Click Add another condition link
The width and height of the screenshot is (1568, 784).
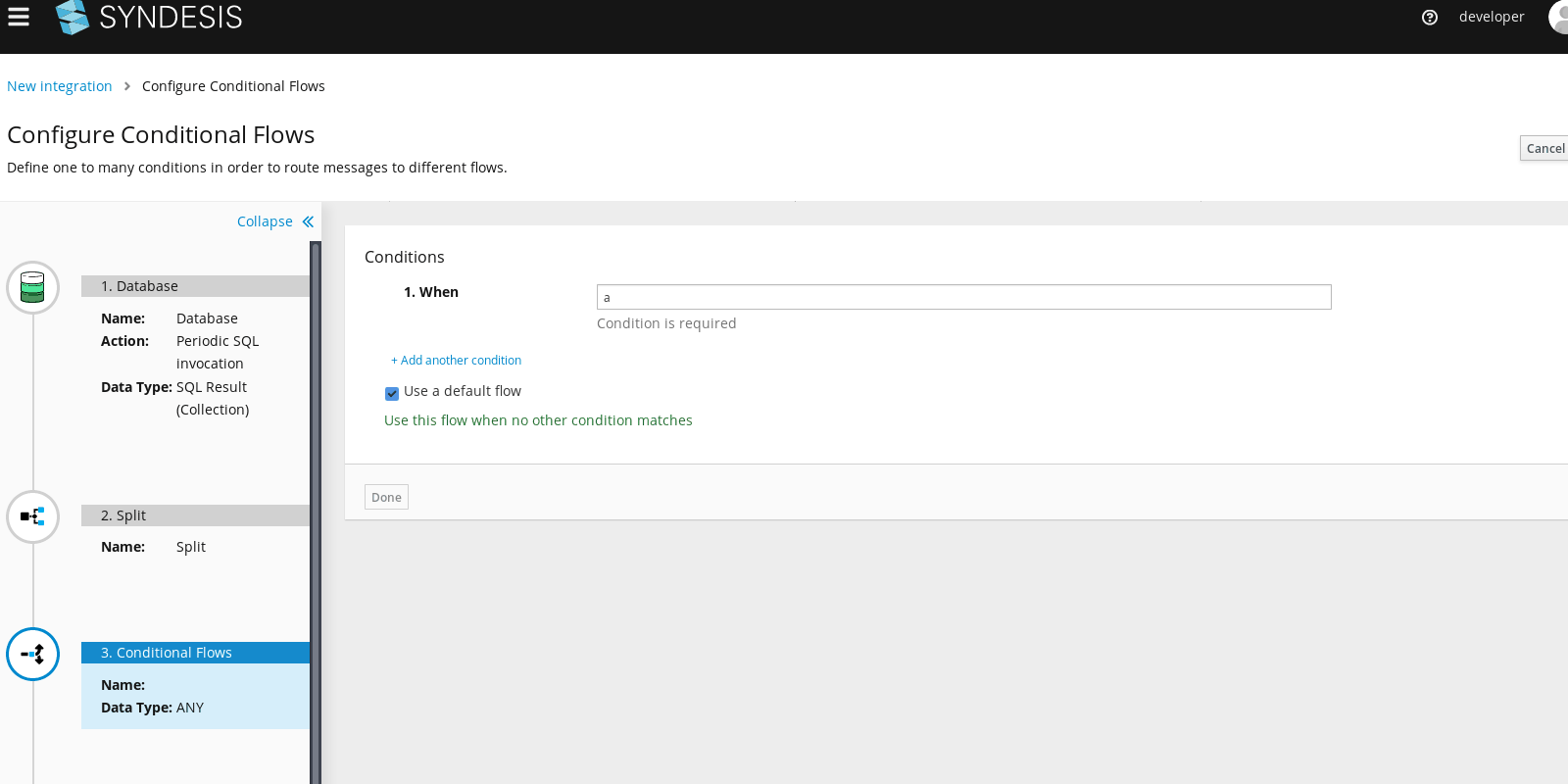pyautogui.click(x=457, y=361)
